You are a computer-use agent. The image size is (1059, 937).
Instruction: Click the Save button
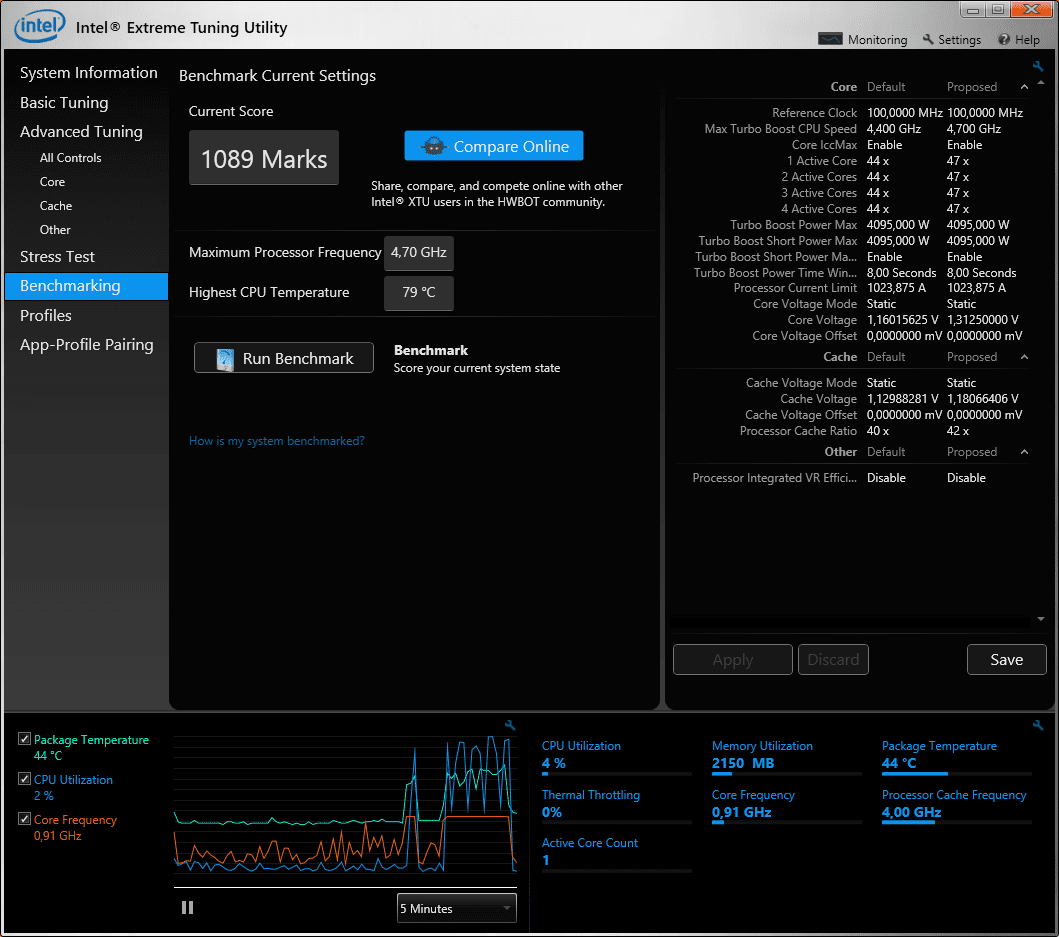1006,659
